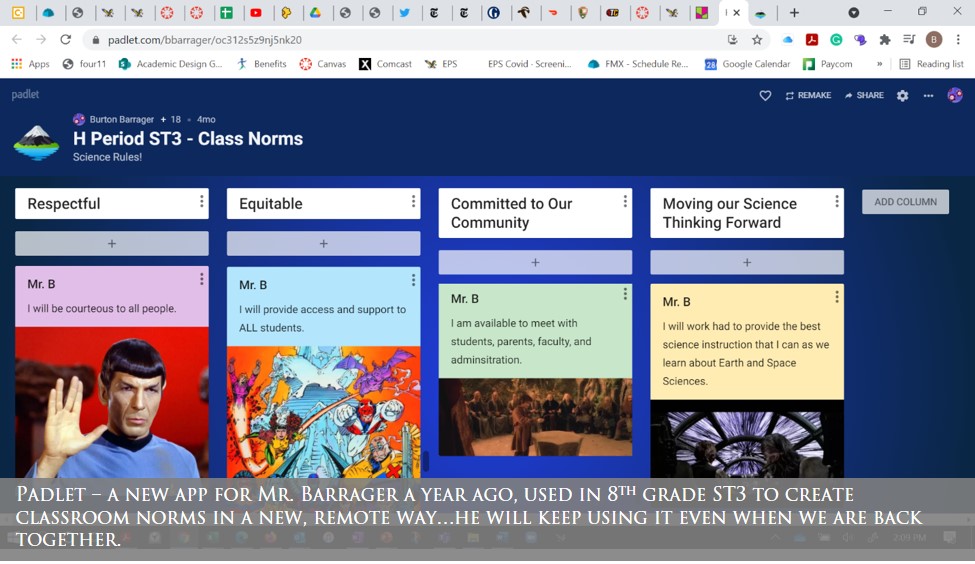
Task: Add a post under Respectful column
Action: [x=112, y=243]
